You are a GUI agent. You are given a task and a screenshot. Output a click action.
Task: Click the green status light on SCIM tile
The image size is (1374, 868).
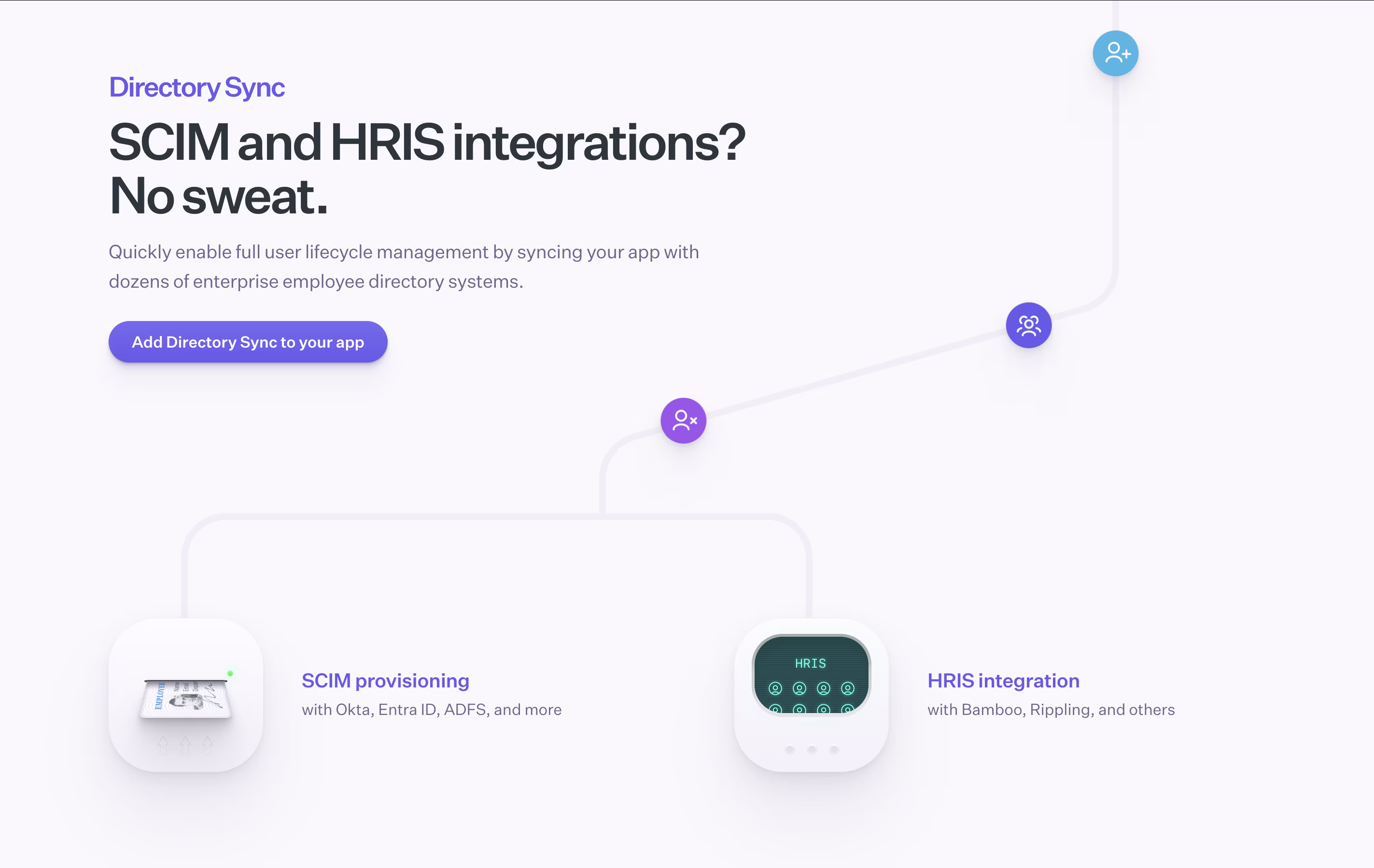pos(230,673)
